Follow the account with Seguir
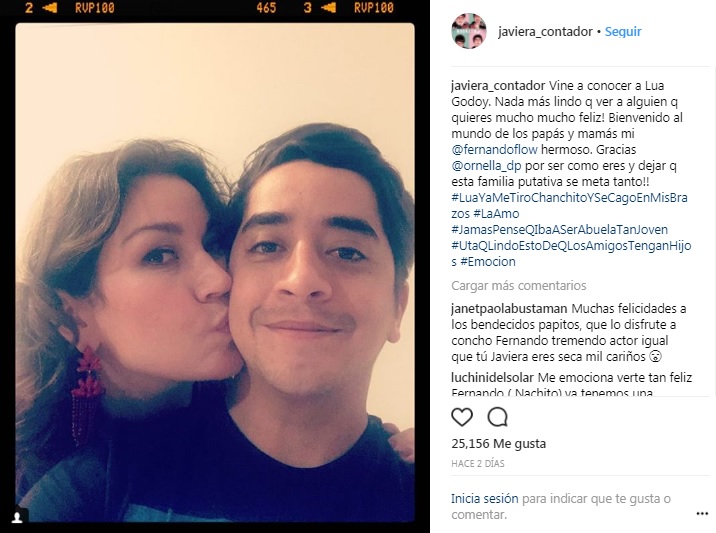The height and width of the screenshot is (533, 716). point(623,32)
